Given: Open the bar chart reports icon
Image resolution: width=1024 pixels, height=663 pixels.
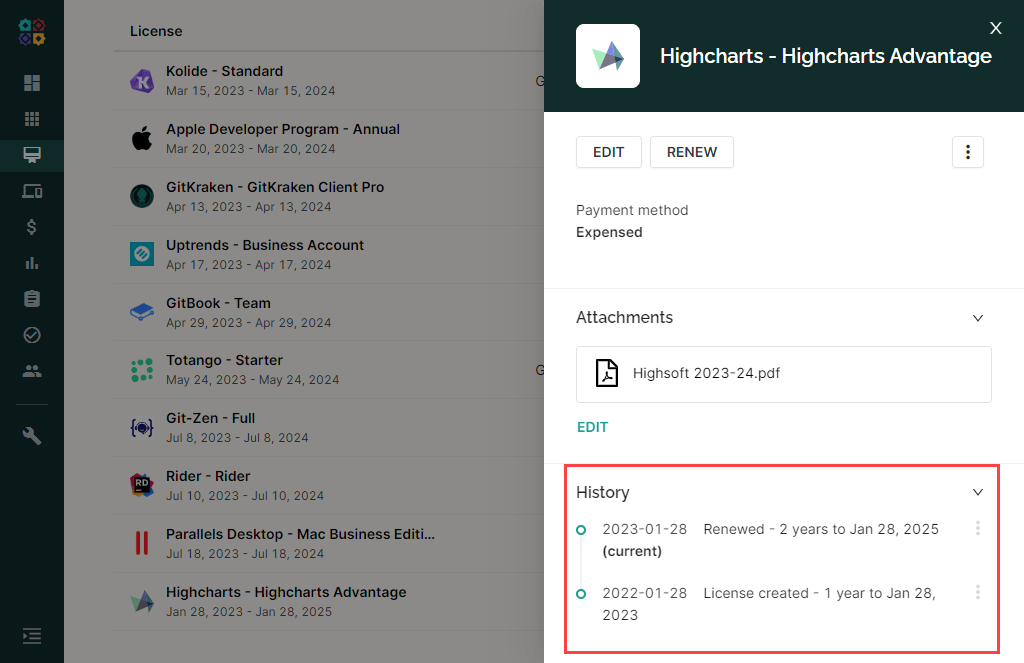Looking at the screenshot, I should point(32,263).
